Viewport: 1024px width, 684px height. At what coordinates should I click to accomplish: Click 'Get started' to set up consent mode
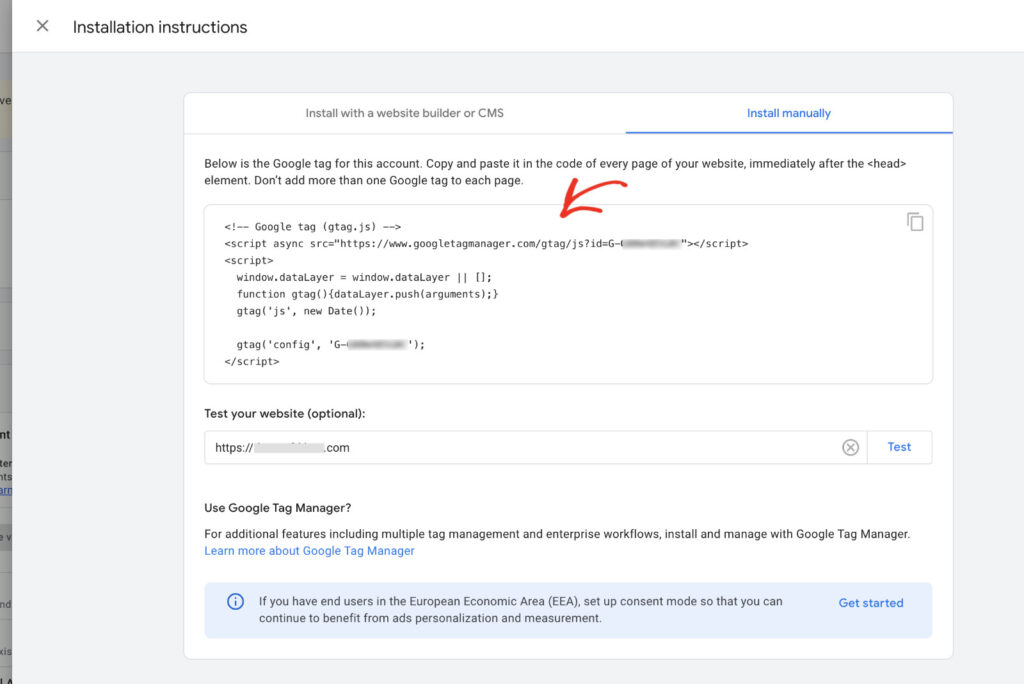(x=870, y=602)
